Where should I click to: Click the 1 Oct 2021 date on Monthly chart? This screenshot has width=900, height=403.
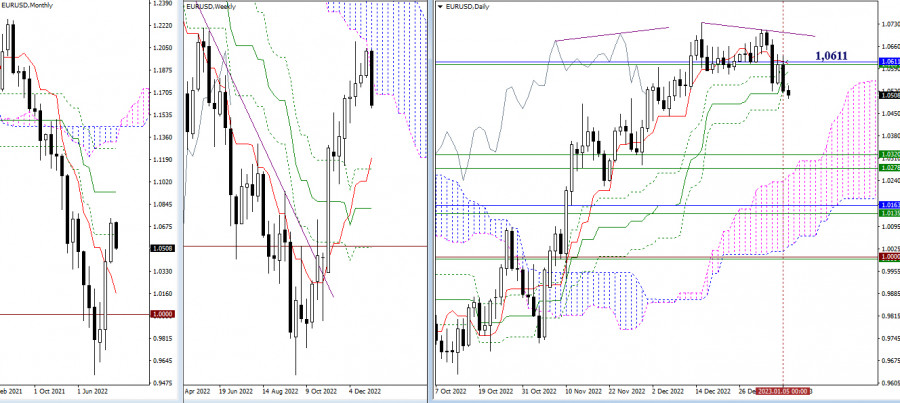coord(48,391)
